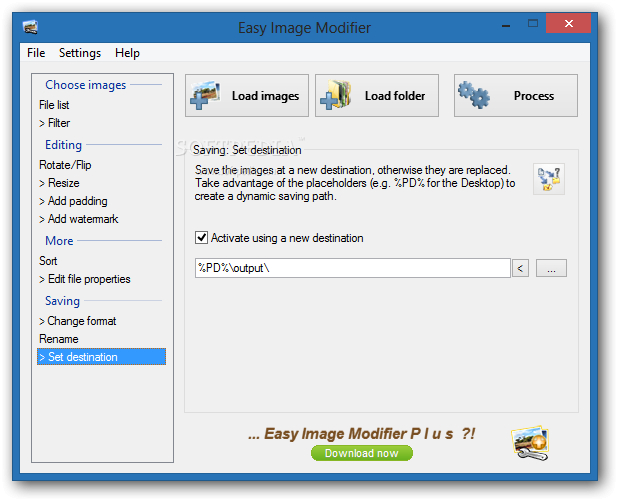Select Rotate/Flip in the sidebar
The width and height of the screenshot is (618, 501).
[65, 165]
